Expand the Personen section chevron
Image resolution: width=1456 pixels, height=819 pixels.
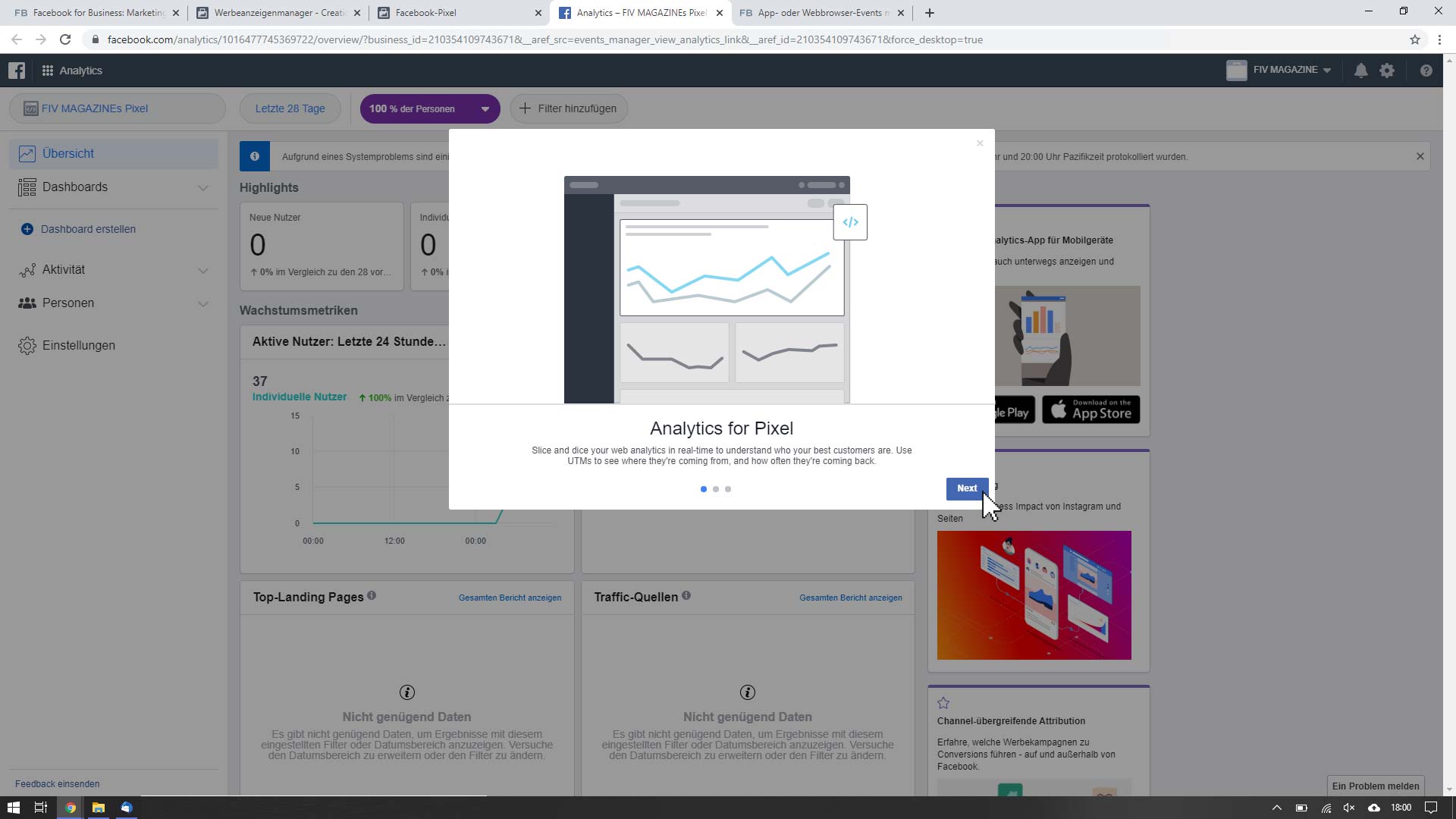(203, 303)
